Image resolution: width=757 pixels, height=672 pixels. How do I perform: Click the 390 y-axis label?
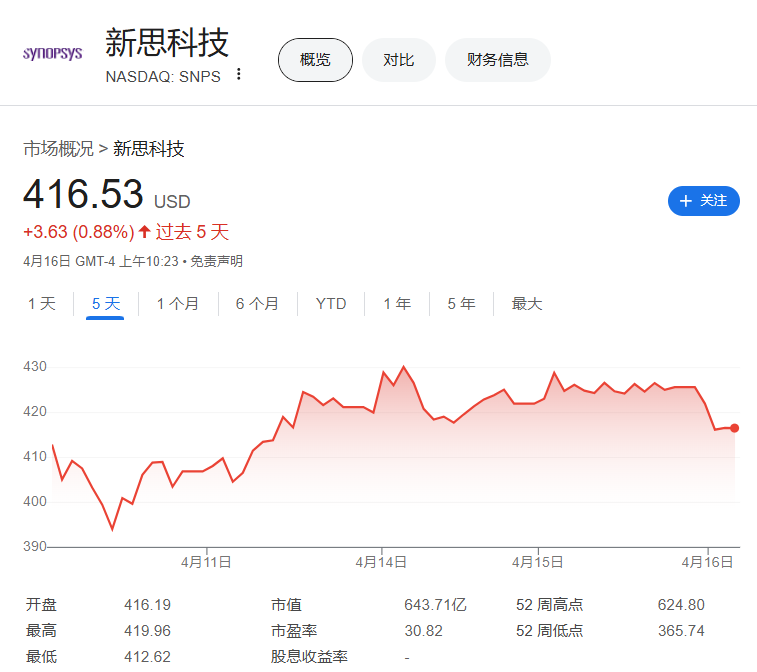click(x=35, y=546)
